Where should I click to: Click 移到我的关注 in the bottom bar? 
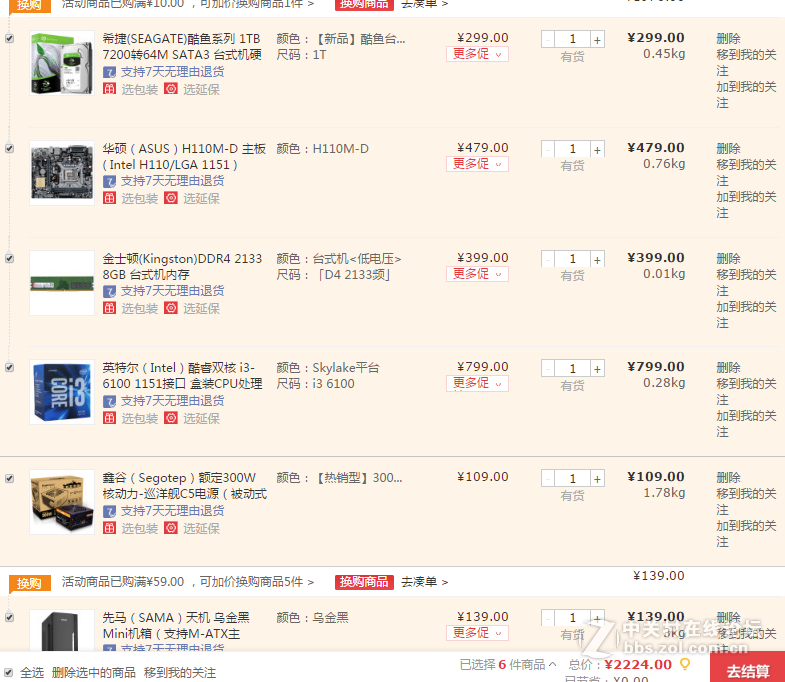[x=180, y=672]
